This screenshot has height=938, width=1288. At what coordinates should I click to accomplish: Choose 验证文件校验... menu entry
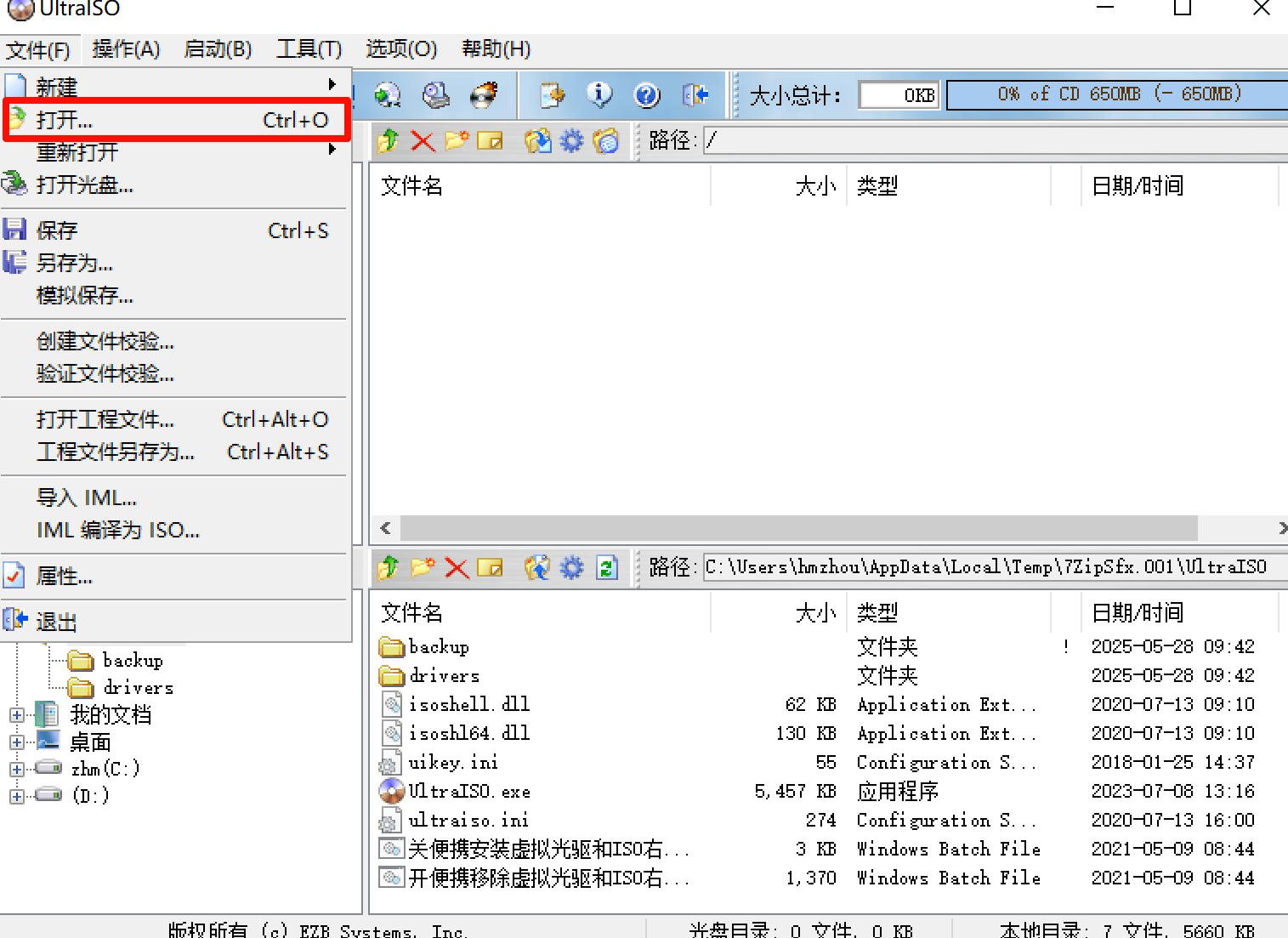click(175, 373)
